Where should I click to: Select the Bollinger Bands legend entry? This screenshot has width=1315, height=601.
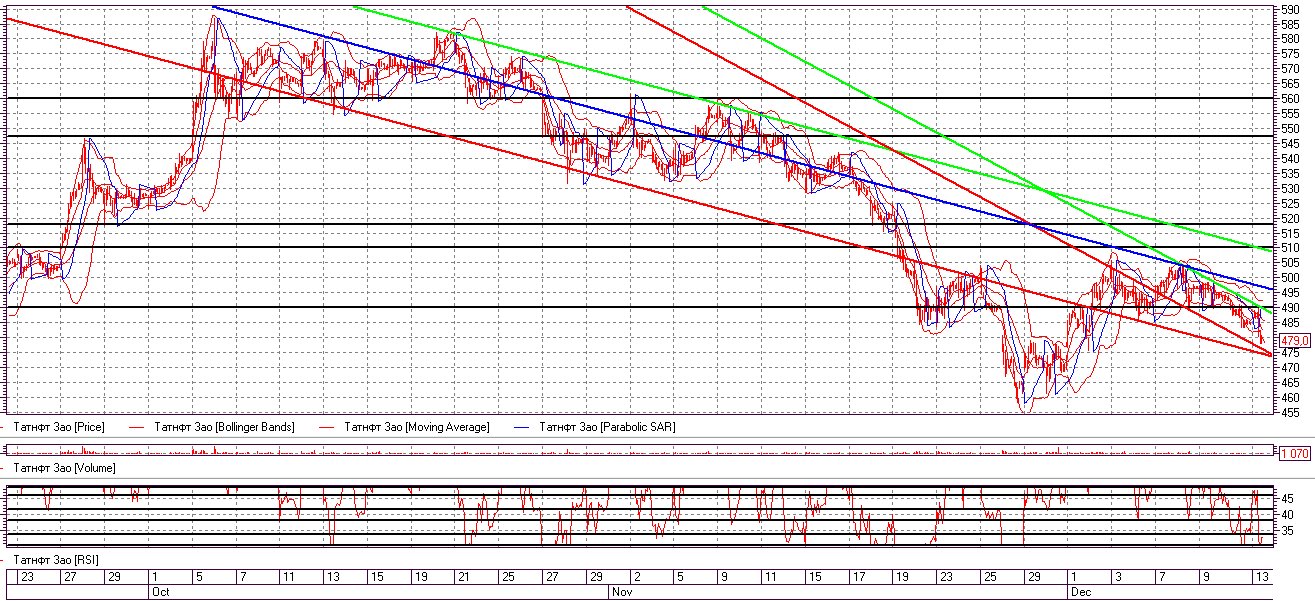pyautogui.click(x=224, y=427)
